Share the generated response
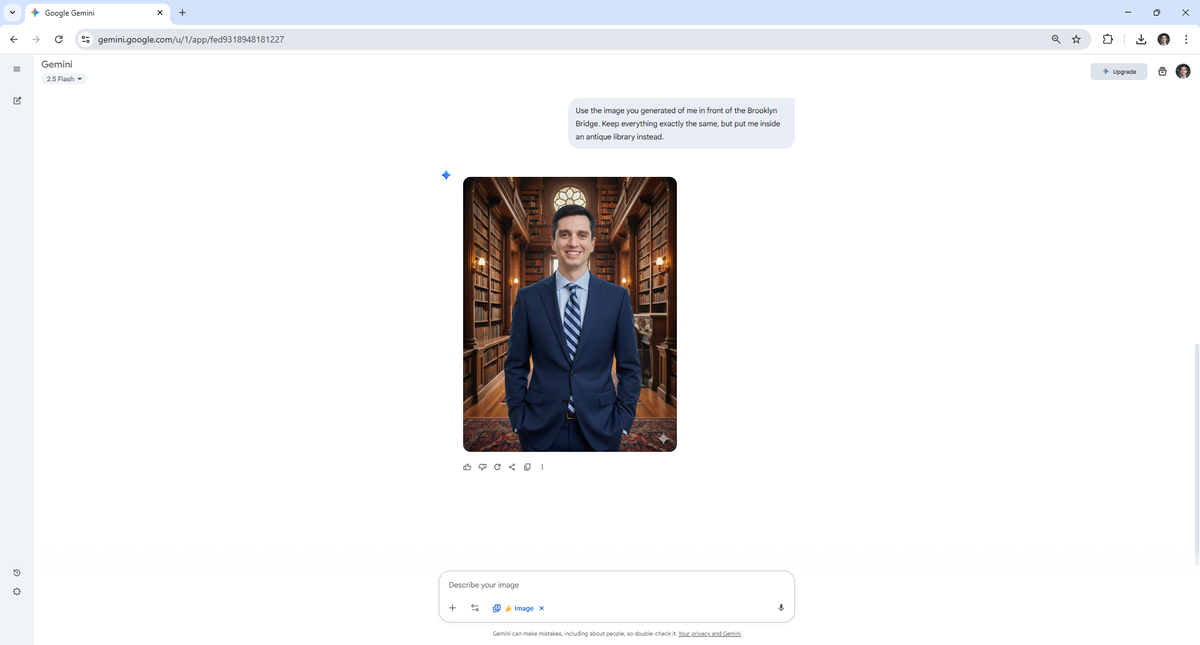This screenshot has width=1200, height=645. pyautogui.click(x=512, y=467)
